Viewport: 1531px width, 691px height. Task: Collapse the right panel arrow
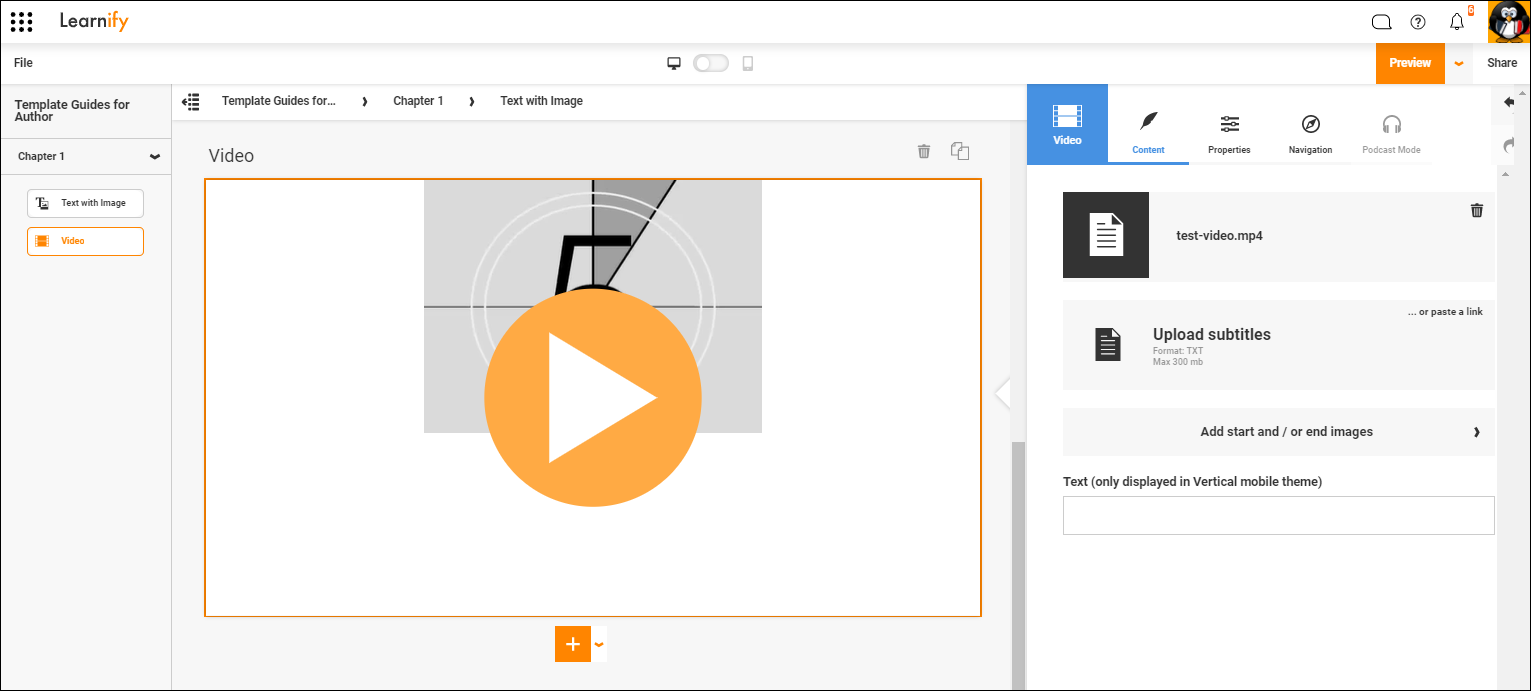pos(1002,394)
